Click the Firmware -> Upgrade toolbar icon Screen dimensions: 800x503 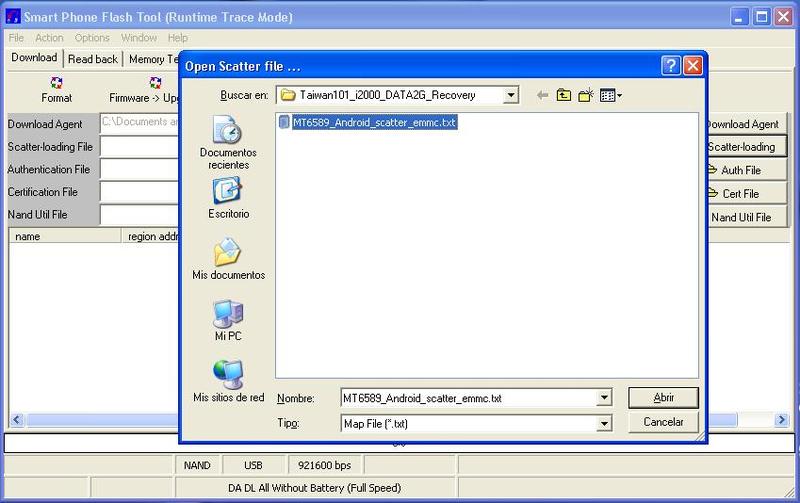click(155, 83)
